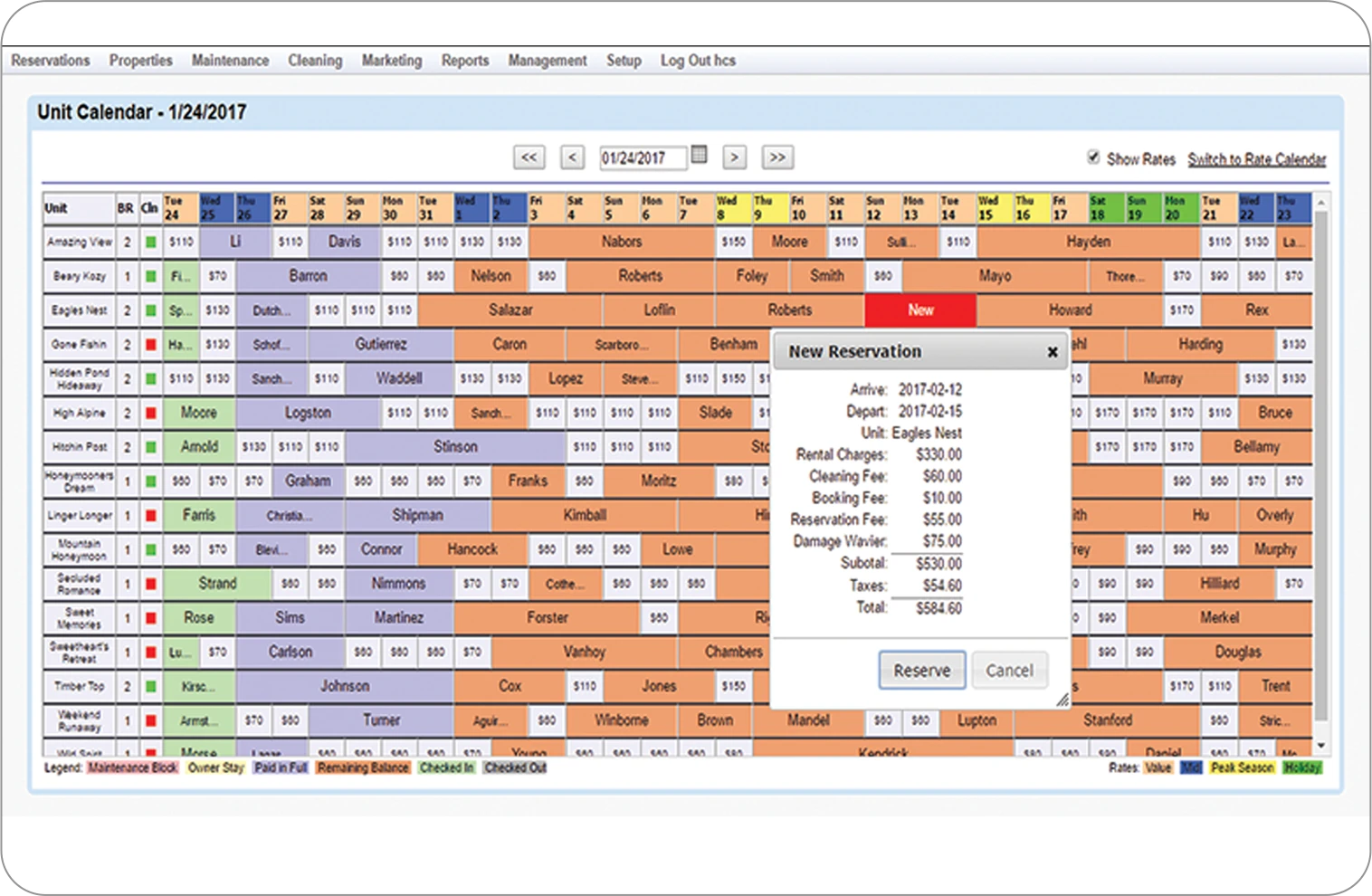Click the clean status square for Timber Top
Screen dimensions: 1372x896
pyautogui.click(x=150, y=687)
